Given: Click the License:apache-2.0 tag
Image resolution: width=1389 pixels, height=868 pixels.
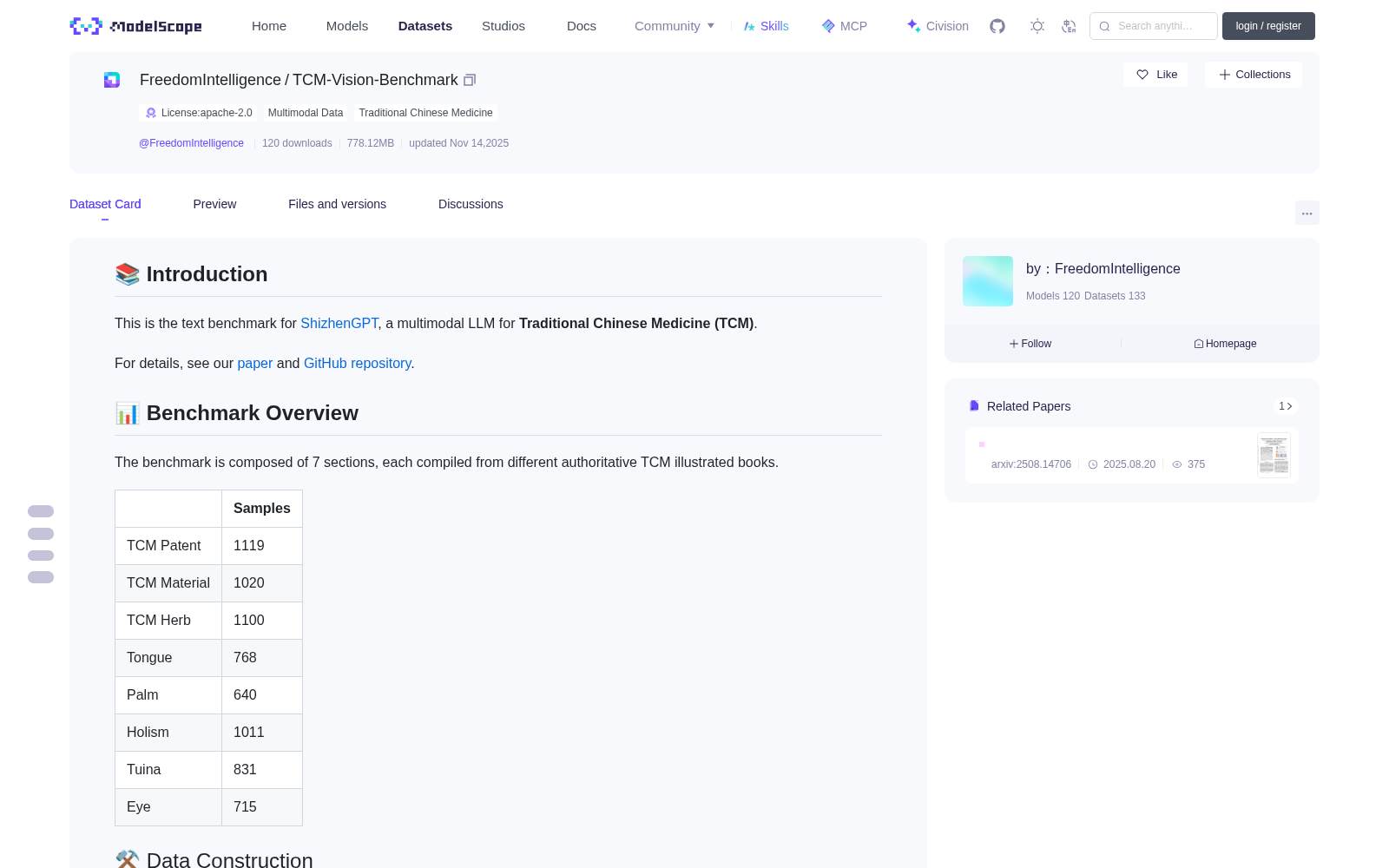Looking at the screenshot, I should pos(199,113).
